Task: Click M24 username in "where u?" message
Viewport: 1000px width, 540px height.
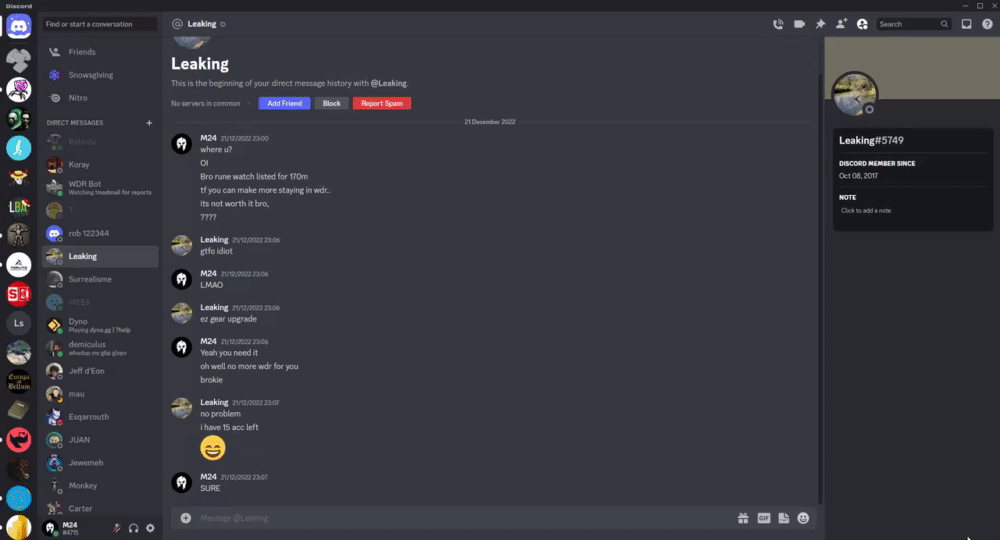Action: tap(209, 138)
